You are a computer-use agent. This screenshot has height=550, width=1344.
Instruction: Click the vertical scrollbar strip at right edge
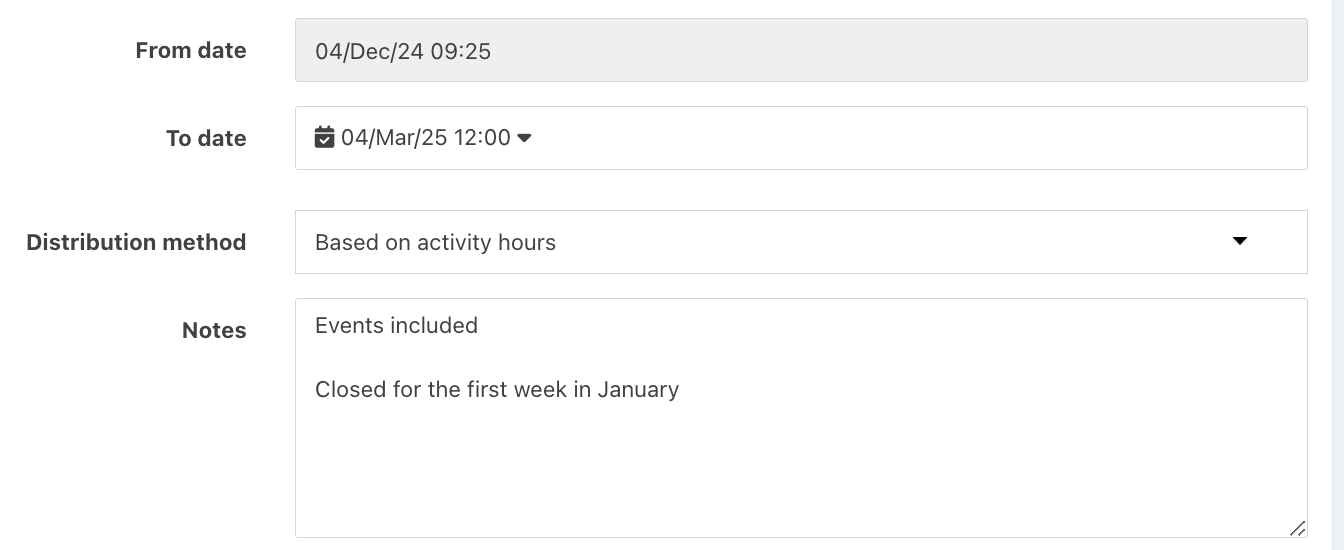1338,275
